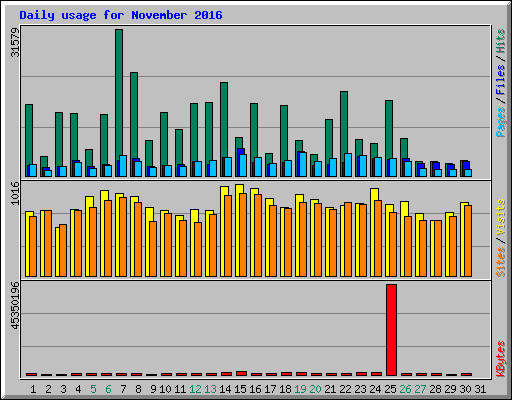
Task: Click day label 15 on the x-axis
Action: click(x=240, y=389)
